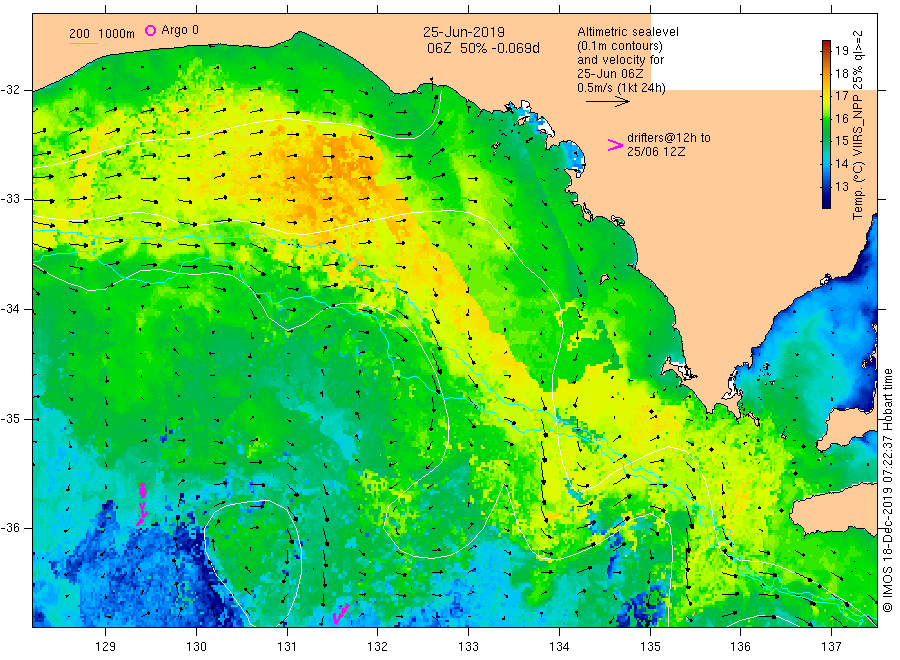
Task: Click the longitude label '133'
Action: click(x=468, y=647)
